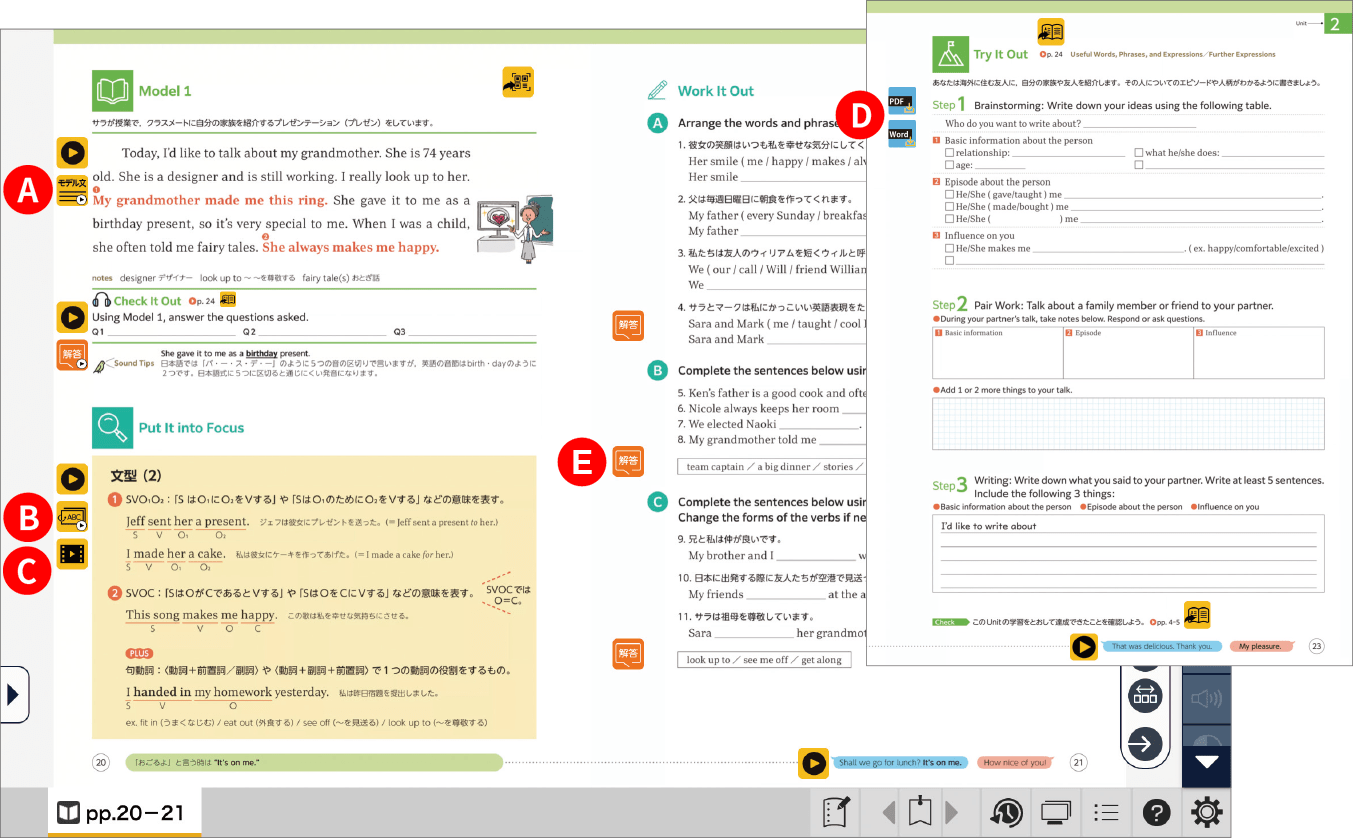Show the 解答 answers for Check It Out
This screenshot has width=1353, height=839.
point(72,355)
